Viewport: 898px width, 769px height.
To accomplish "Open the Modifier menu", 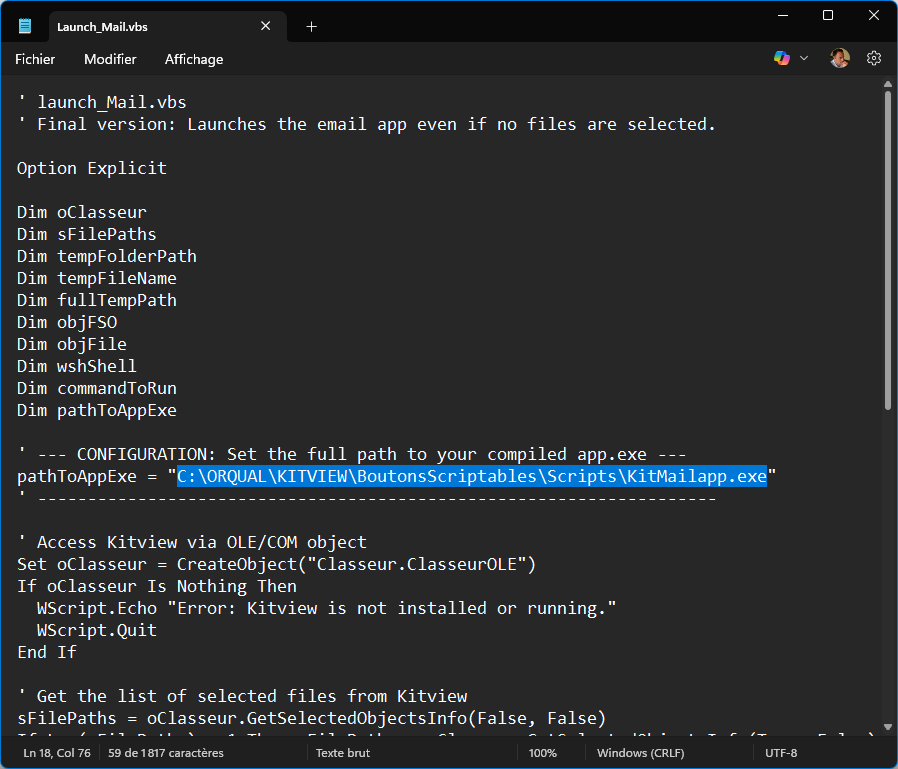I will point(110,59).
